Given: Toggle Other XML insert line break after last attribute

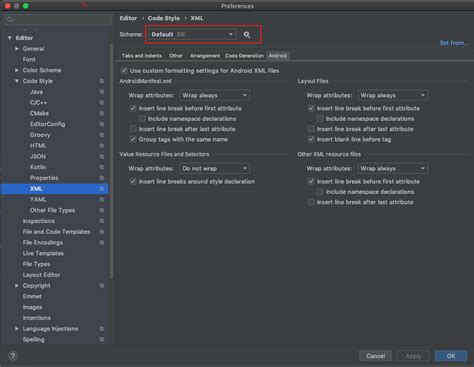Looking at the screenshot, I should click(311, 202).
